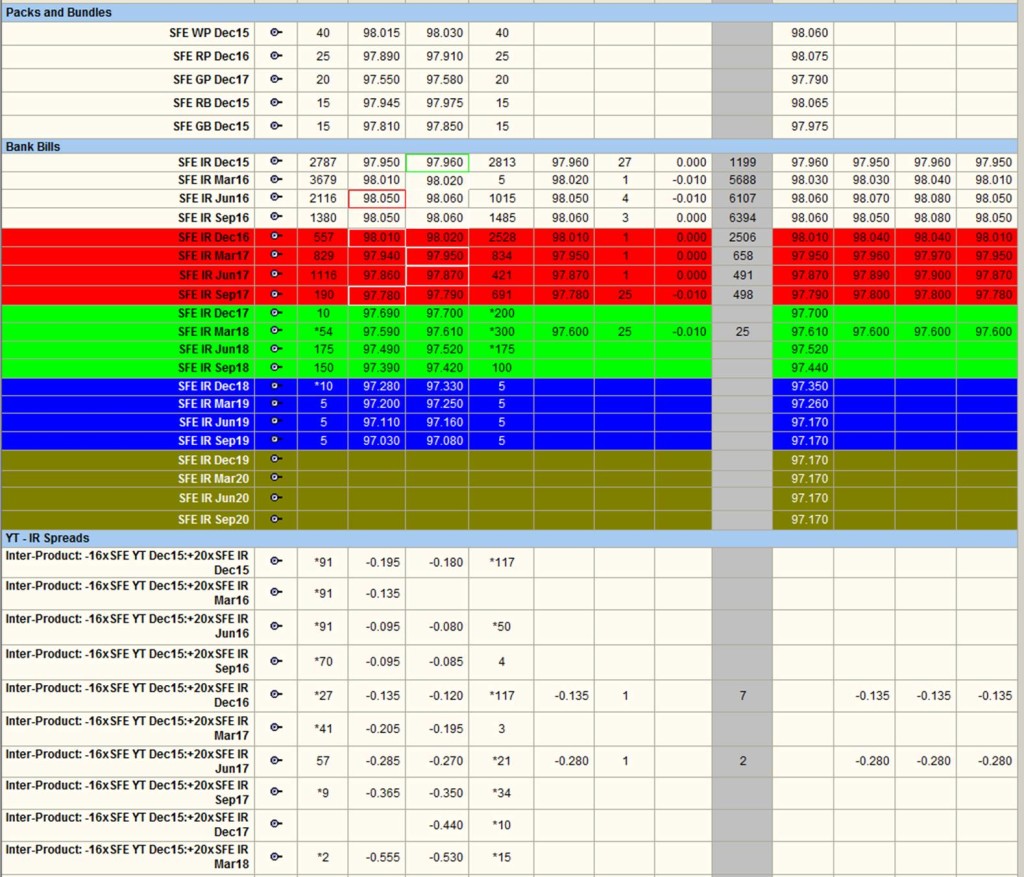Viewport: 1024px width, 877px height.
Task: Click the icon beside SFE GB Dec15
Action: click(276, 126)
